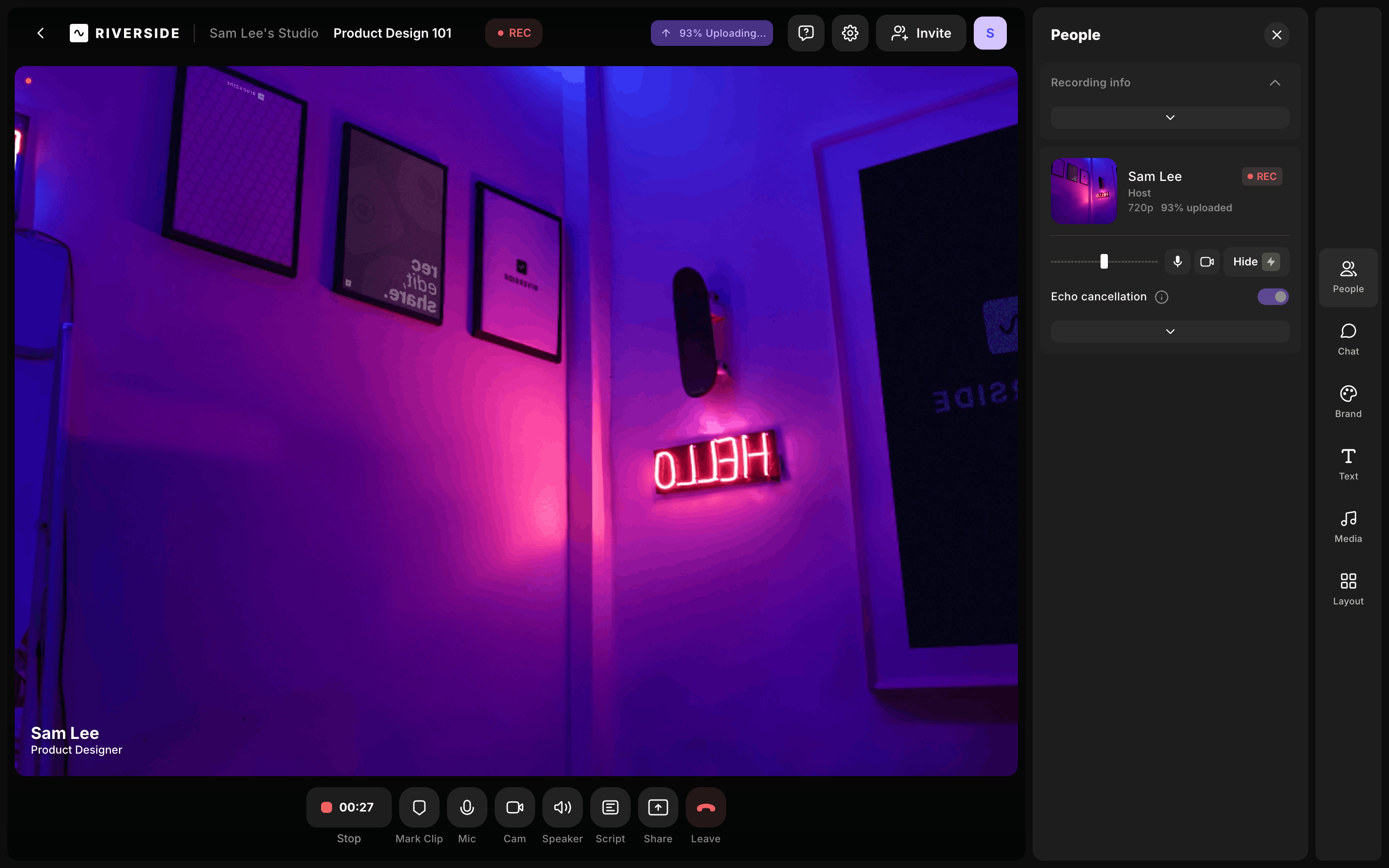Mute Sam Lee's mic in People panel
Screen dimensions: 1389x868
pos(1177,262)
